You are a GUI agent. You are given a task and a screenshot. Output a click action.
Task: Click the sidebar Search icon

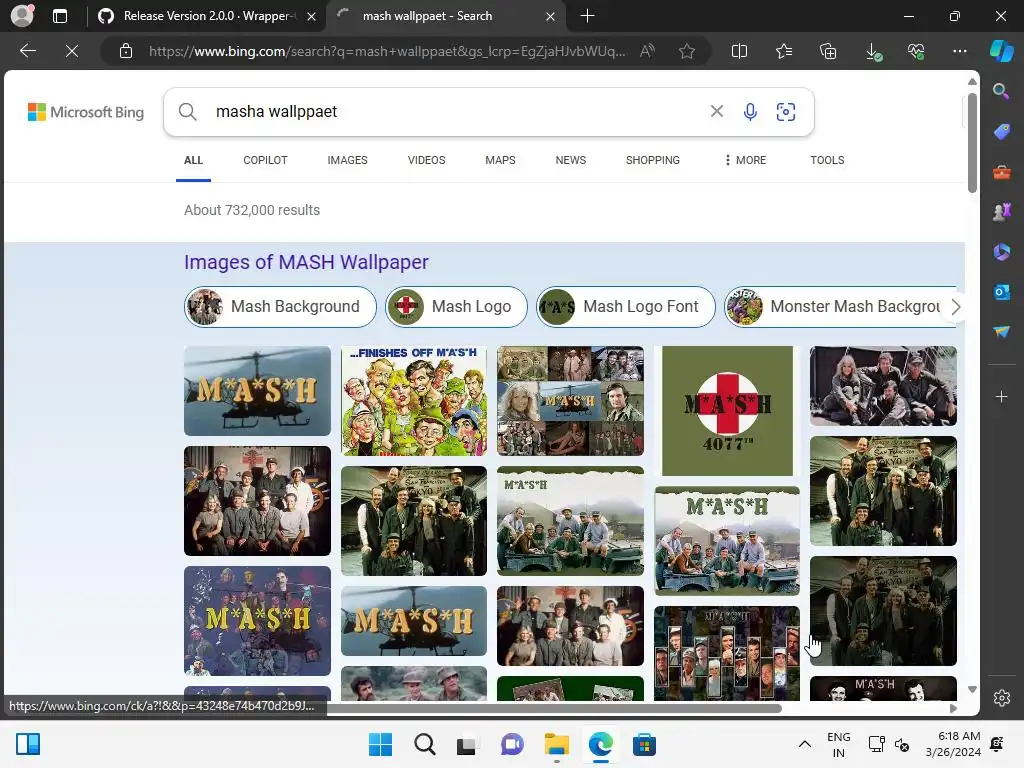1001,91
